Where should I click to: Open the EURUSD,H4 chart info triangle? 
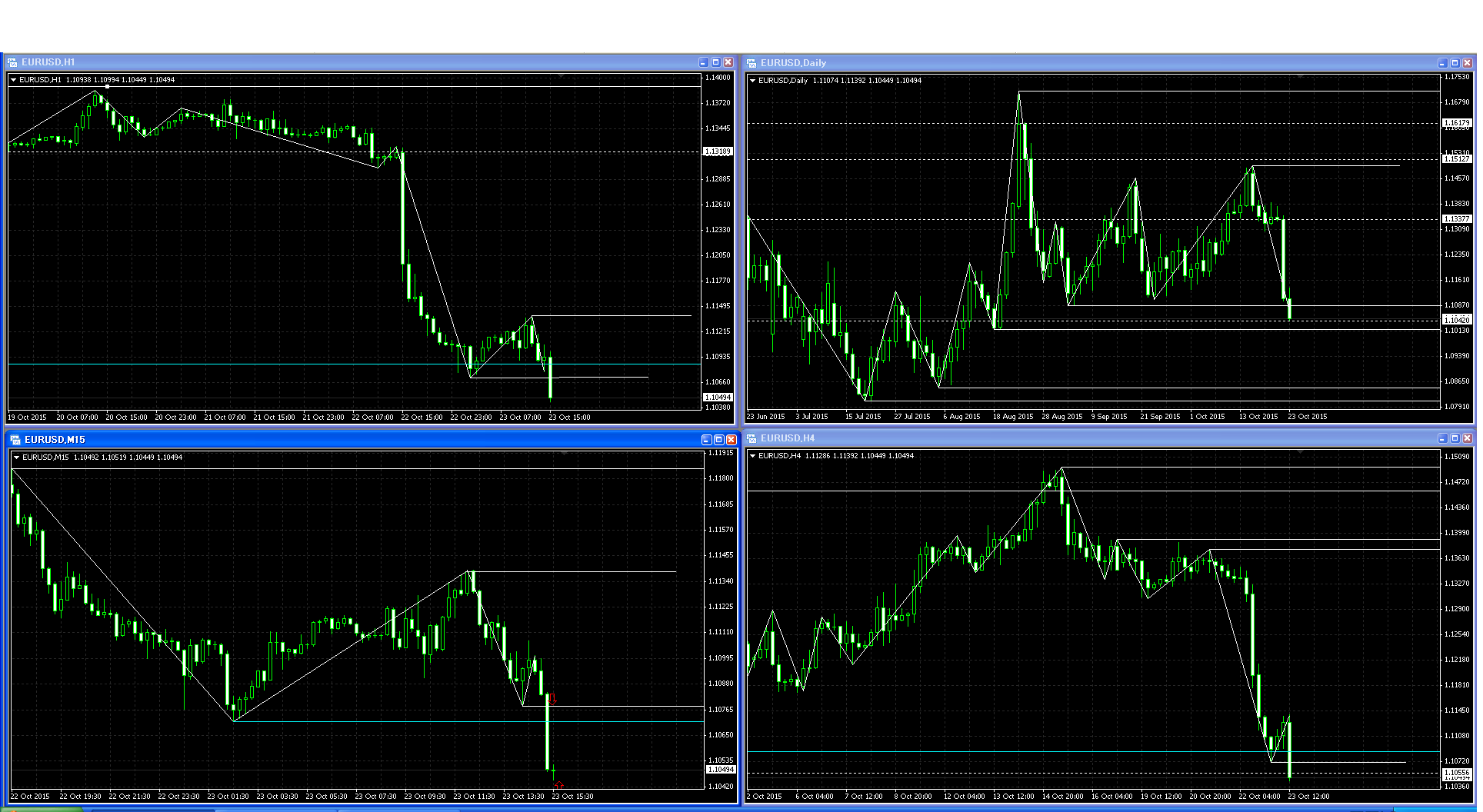752,456
